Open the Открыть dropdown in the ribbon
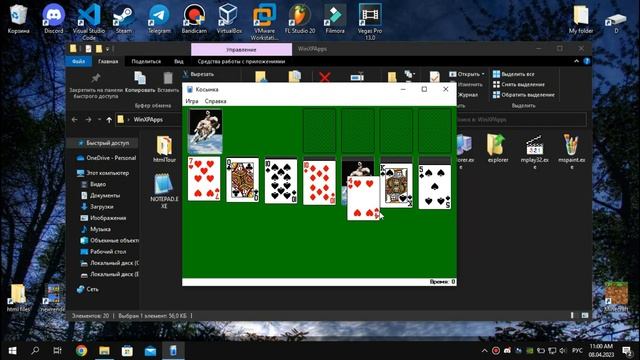 467,74
